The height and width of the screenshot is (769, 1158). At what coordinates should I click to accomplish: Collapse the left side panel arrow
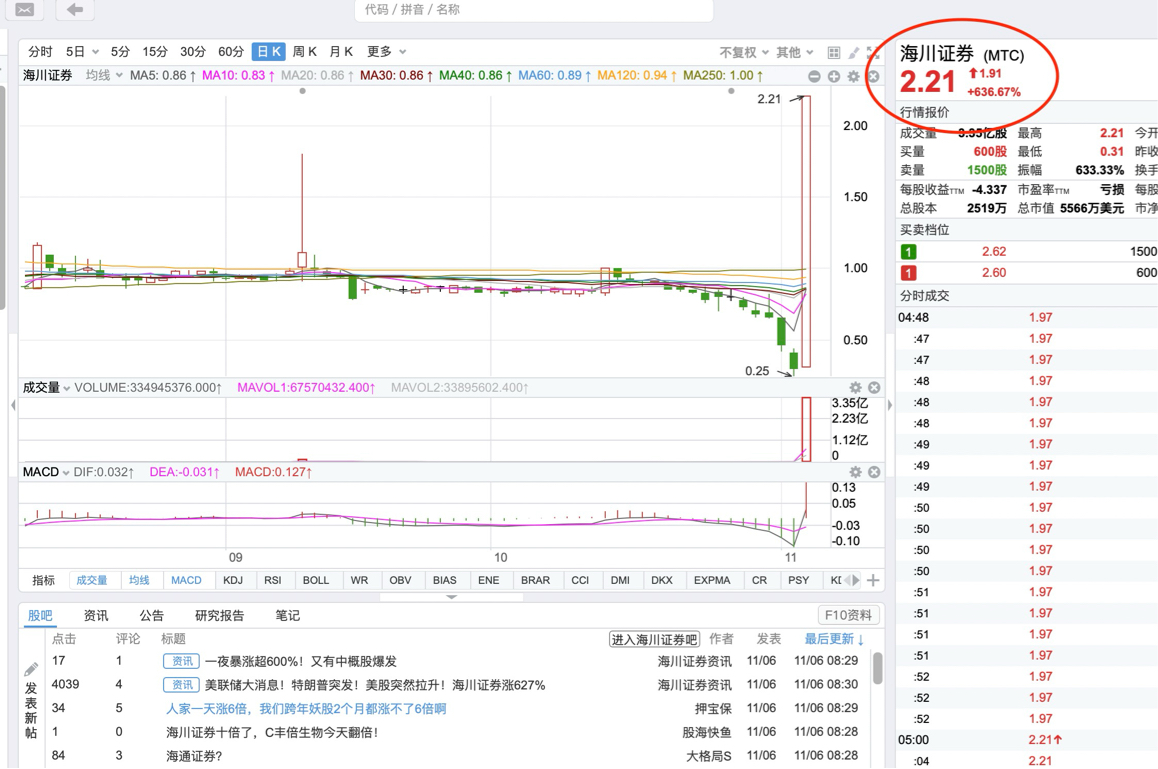coord(13,405)
